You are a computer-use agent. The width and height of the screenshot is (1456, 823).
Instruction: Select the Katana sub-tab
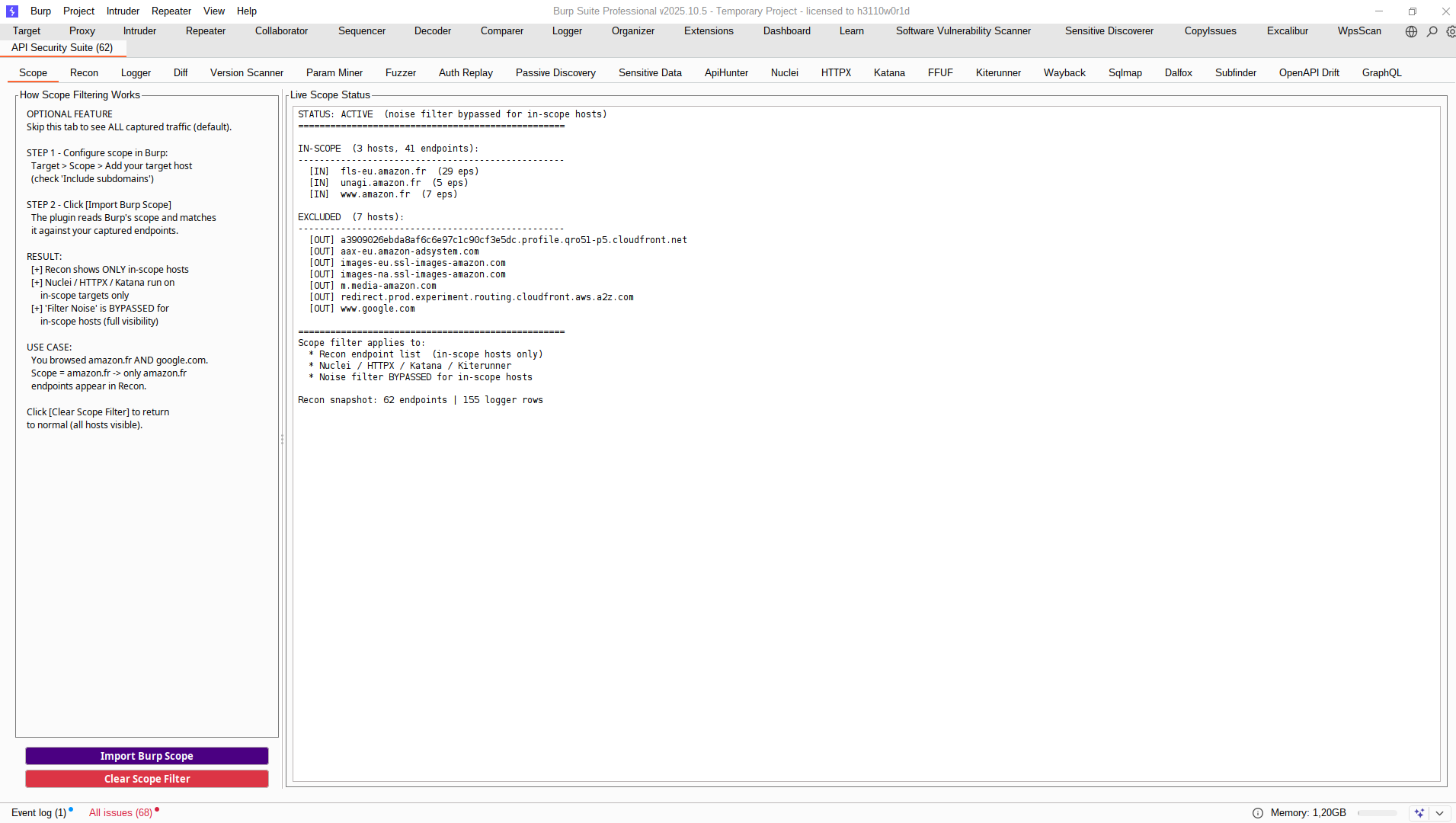pos(889,73)
